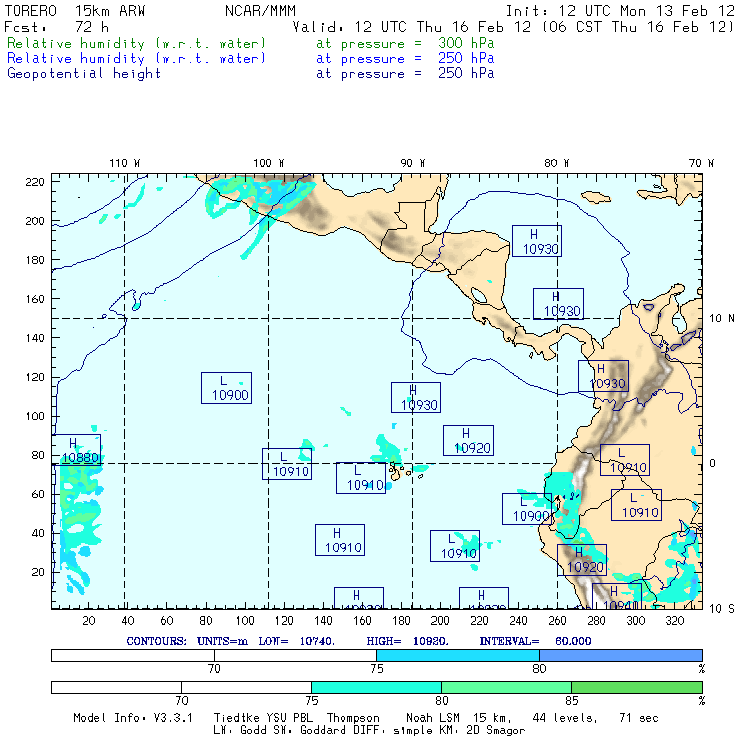Click the 'YSU PBL' scheme text
Screen dimensions: 740x740
click(x=289, y=718)
